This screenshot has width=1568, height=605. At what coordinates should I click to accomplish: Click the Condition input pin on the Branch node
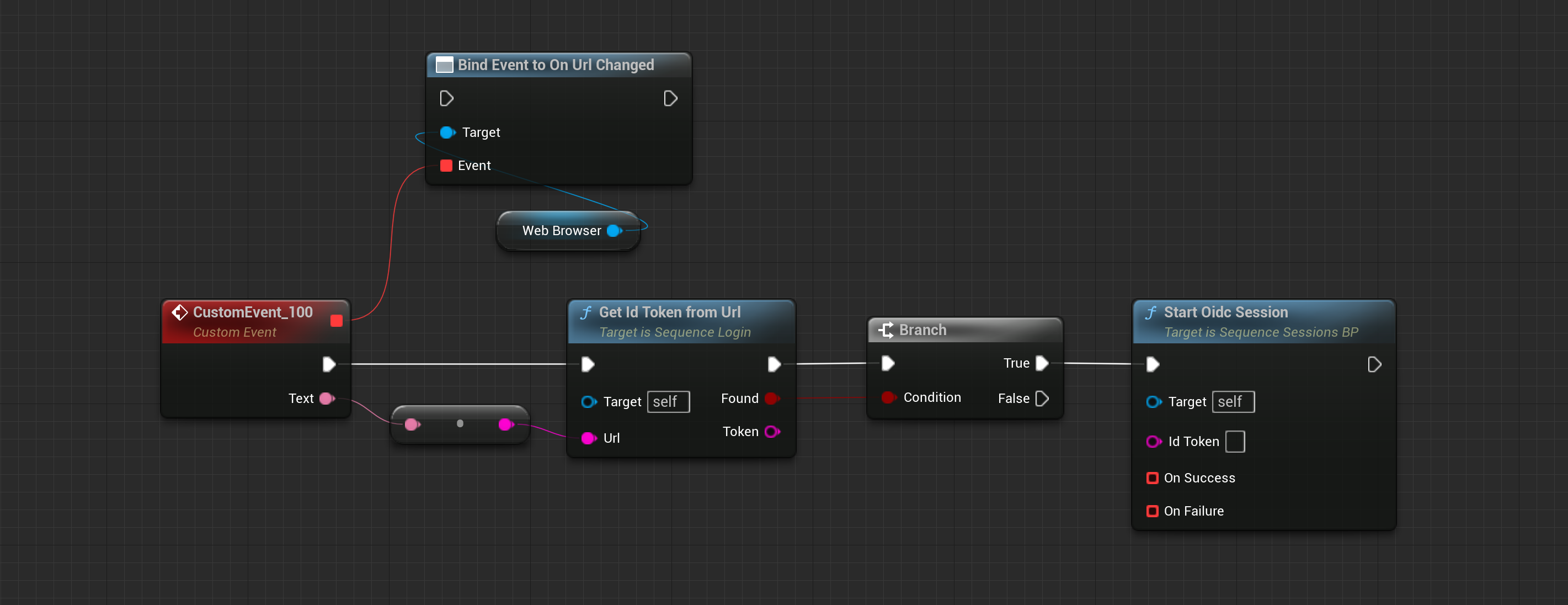tap(888, 397)
